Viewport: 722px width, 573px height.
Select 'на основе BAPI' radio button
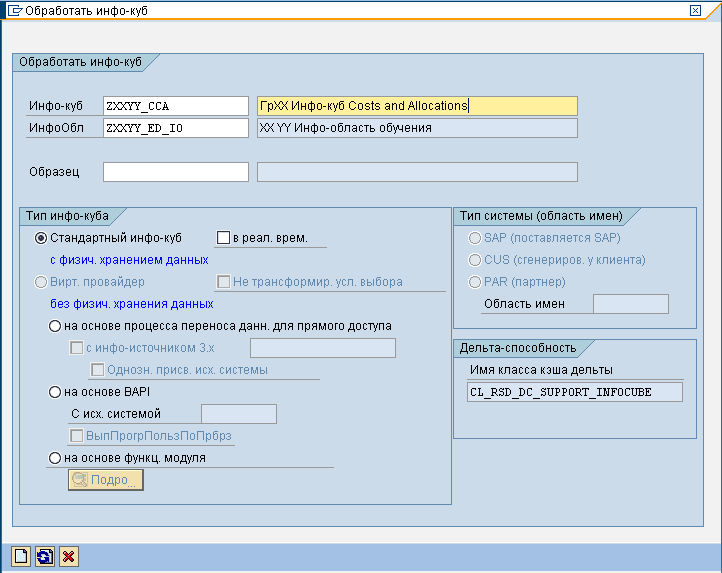pyautogui.click(x=55, y=392)
